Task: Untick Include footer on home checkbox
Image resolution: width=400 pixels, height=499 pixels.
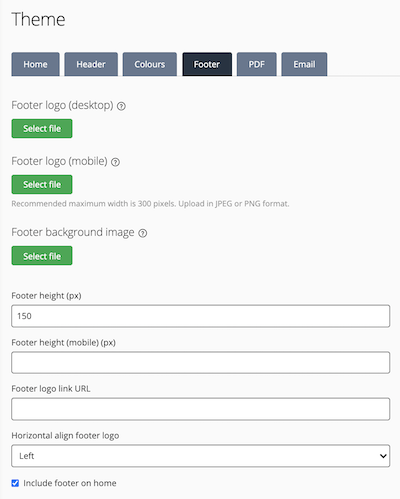Action: click(15, 483)
